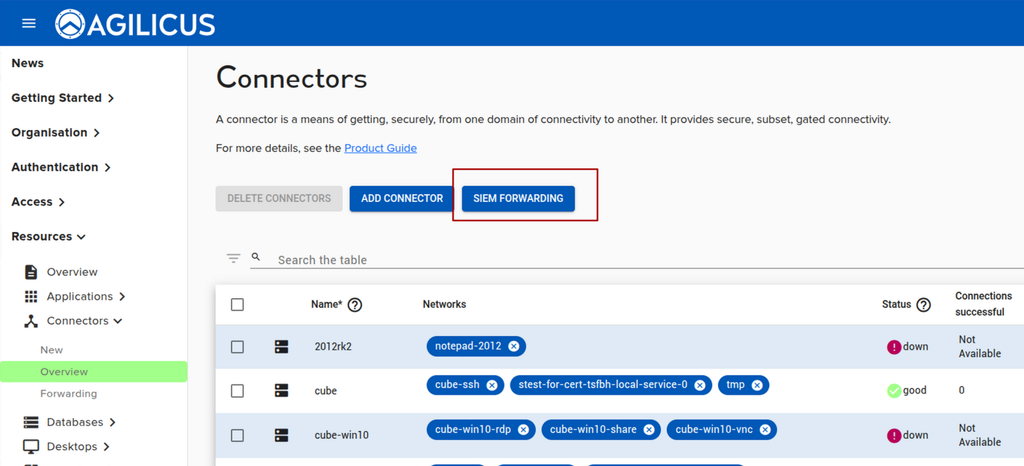This screenshot has width=1024, height=466.
Task: Click the down status icon for cube-win10
Action: (x=894, y=435)
